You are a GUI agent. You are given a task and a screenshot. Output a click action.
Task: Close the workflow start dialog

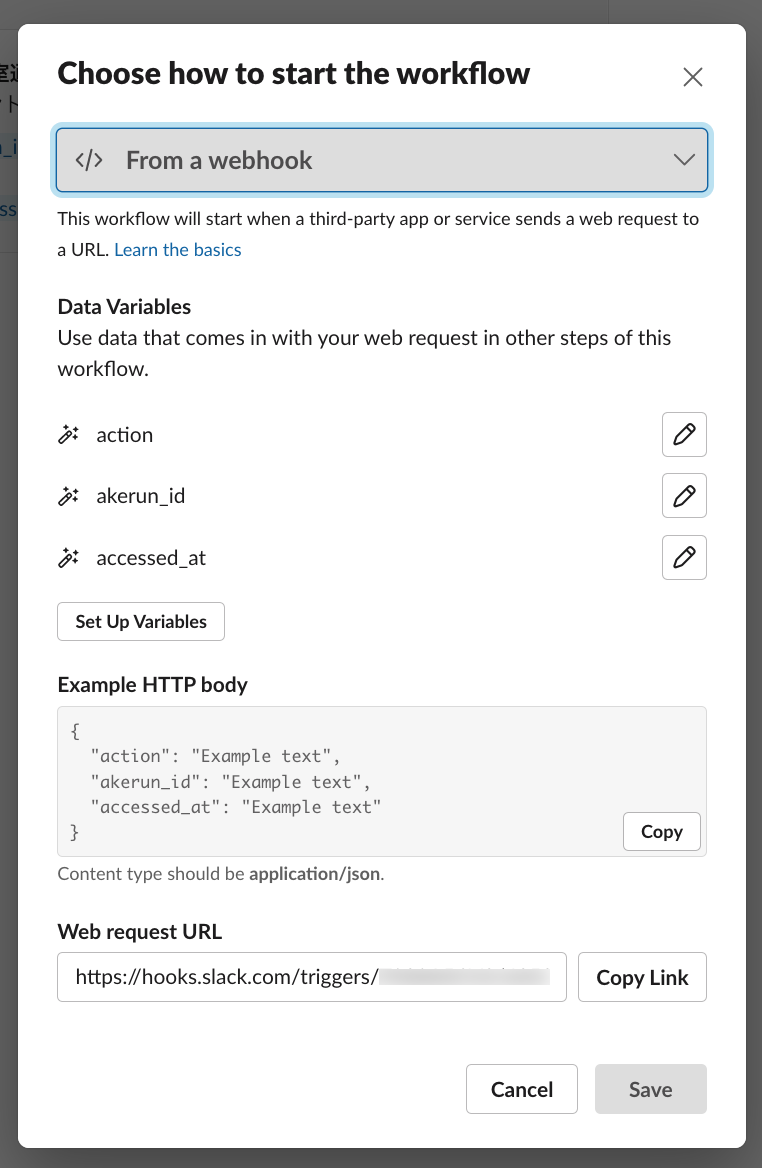pos(692,77)
